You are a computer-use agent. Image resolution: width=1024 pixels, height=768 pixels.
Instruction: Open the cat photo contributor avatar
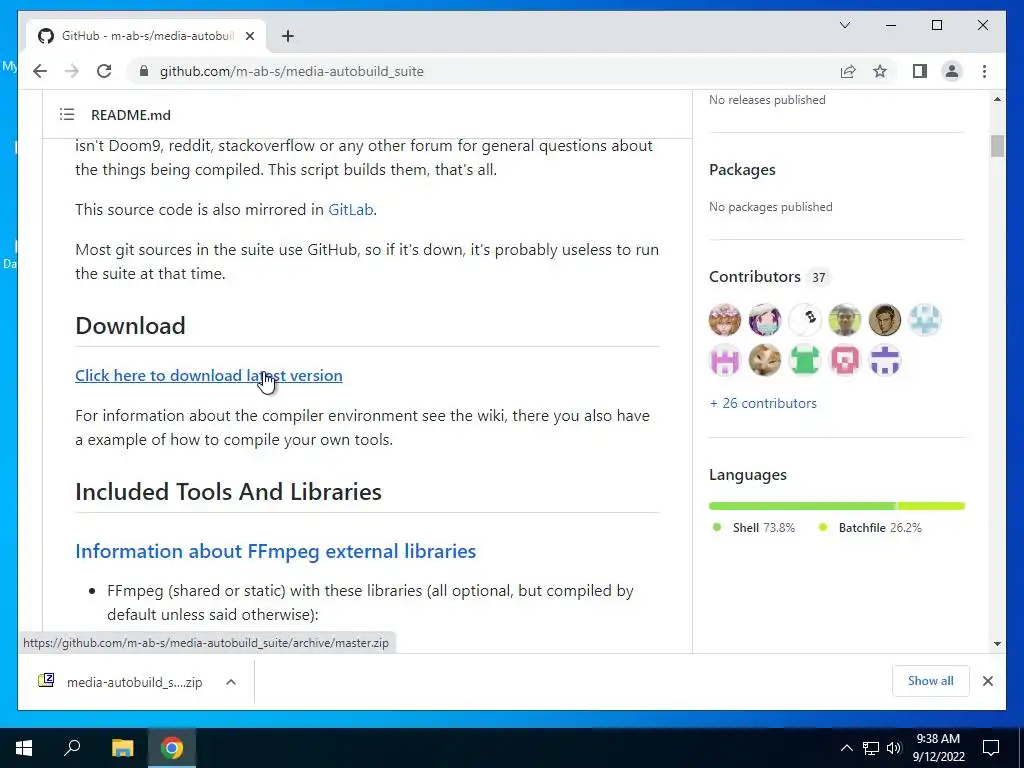coord(765,360)
